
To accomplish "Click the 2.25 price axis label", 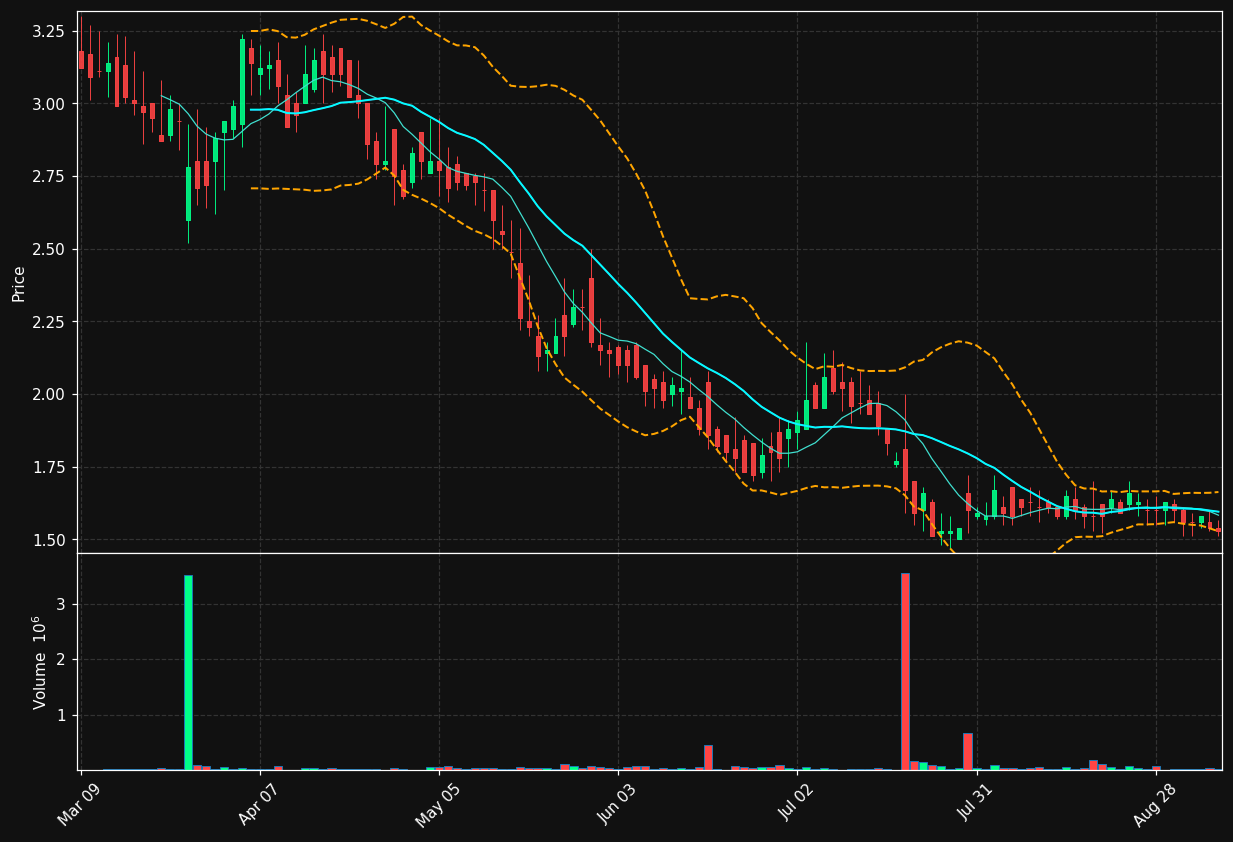I will 50,322.
